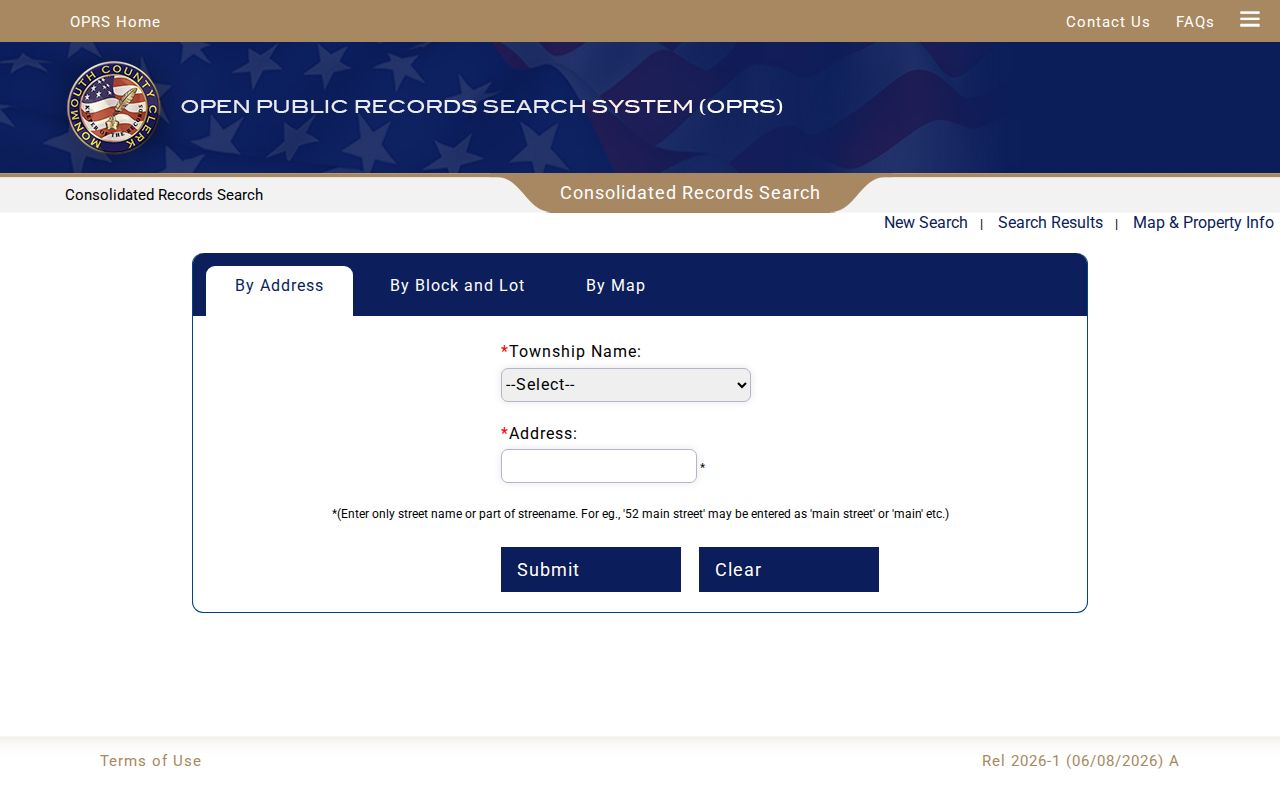The width and height of the screenshot is (1280, 800).
Task: Submit the address search
Action: click(x=591, y=569)
